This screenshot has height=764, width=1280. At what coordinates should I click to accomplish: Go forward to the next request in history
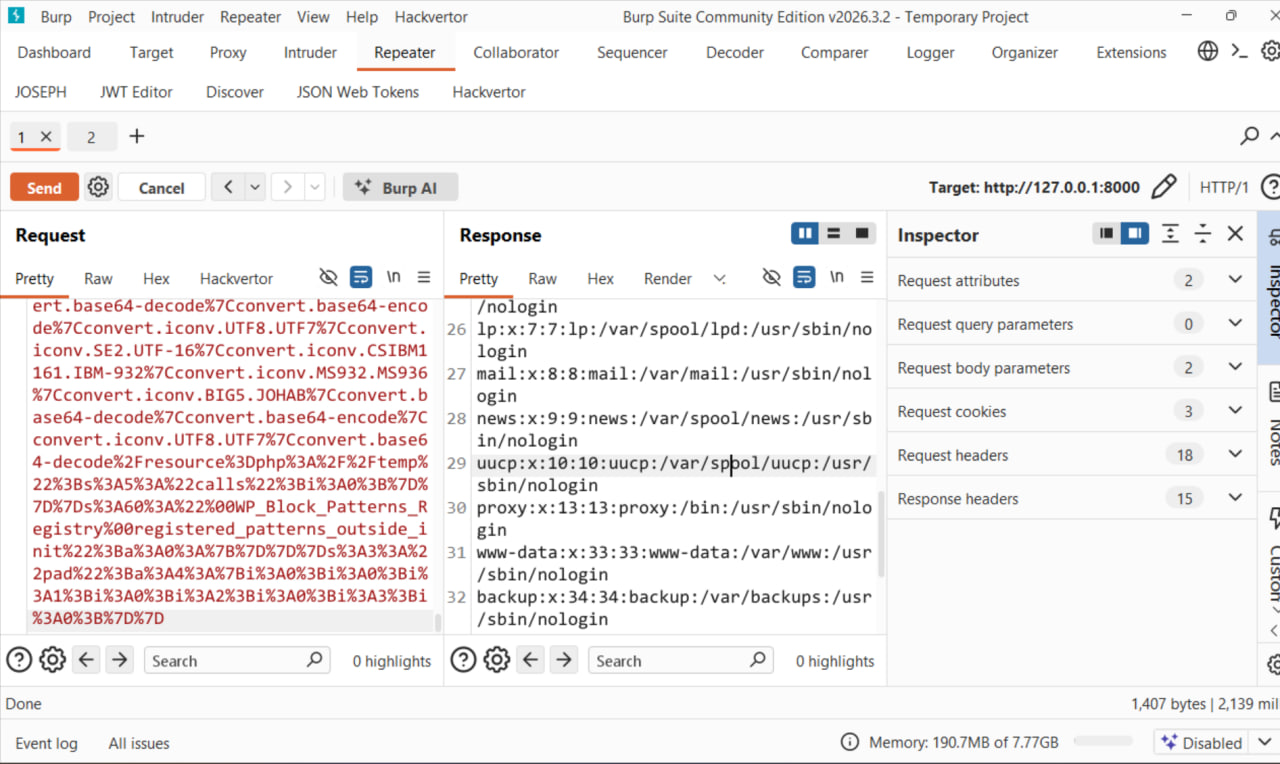click(x=288, y=187)
